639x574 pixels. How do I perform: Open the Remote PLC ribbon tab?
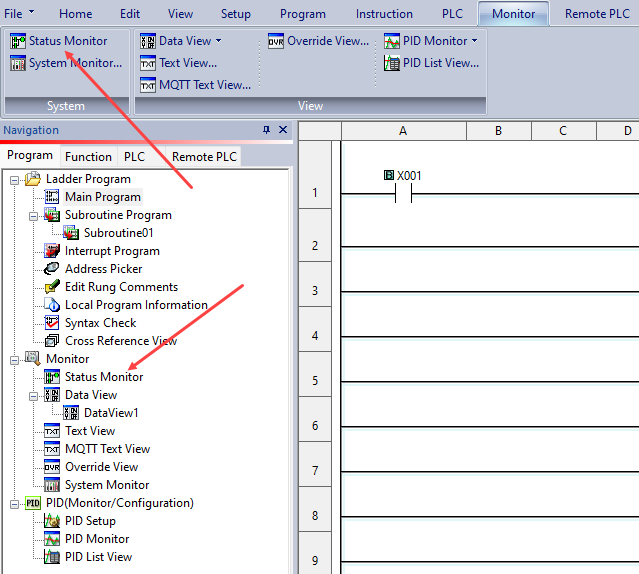(x=597, y=14)
